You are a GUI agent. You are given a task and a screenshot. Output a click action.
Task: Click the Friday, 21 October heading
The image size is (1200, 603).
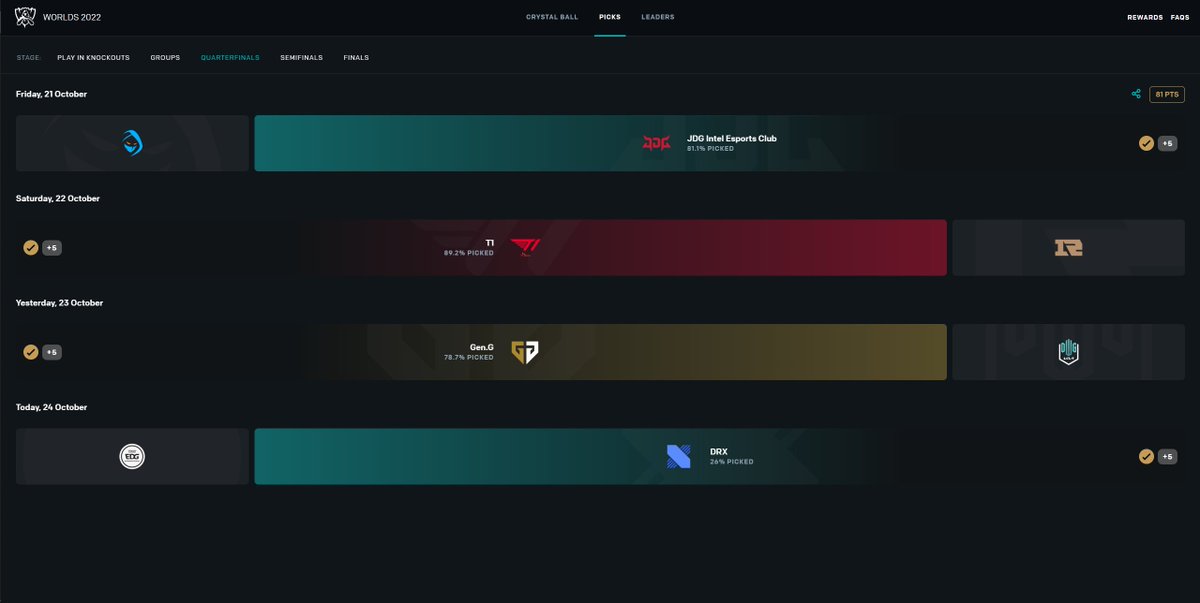(x=51, y=94)
